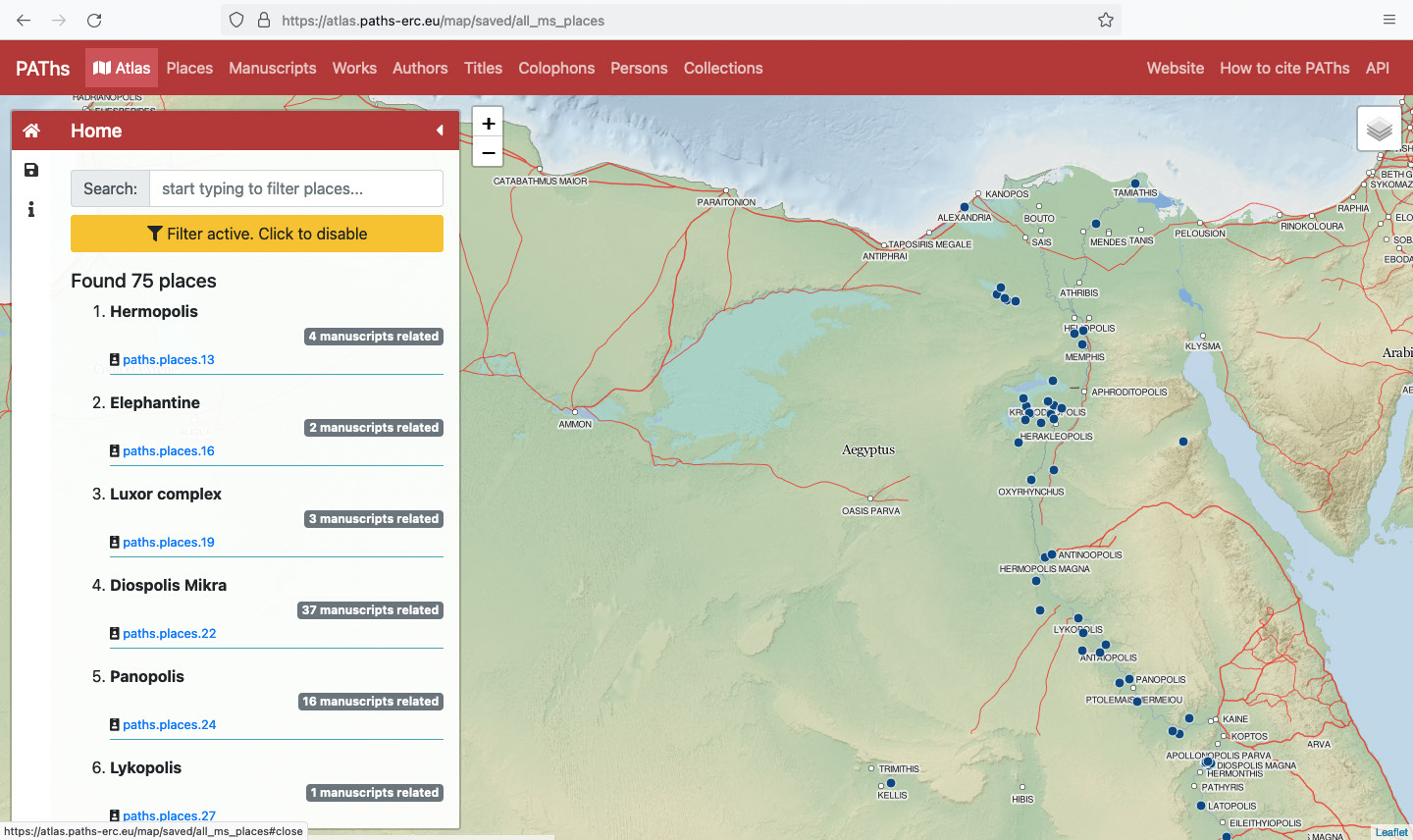Screen dimensions: 1413x840
Task: Click the 3 manuscripts related badge
Action: click(374, 519)
